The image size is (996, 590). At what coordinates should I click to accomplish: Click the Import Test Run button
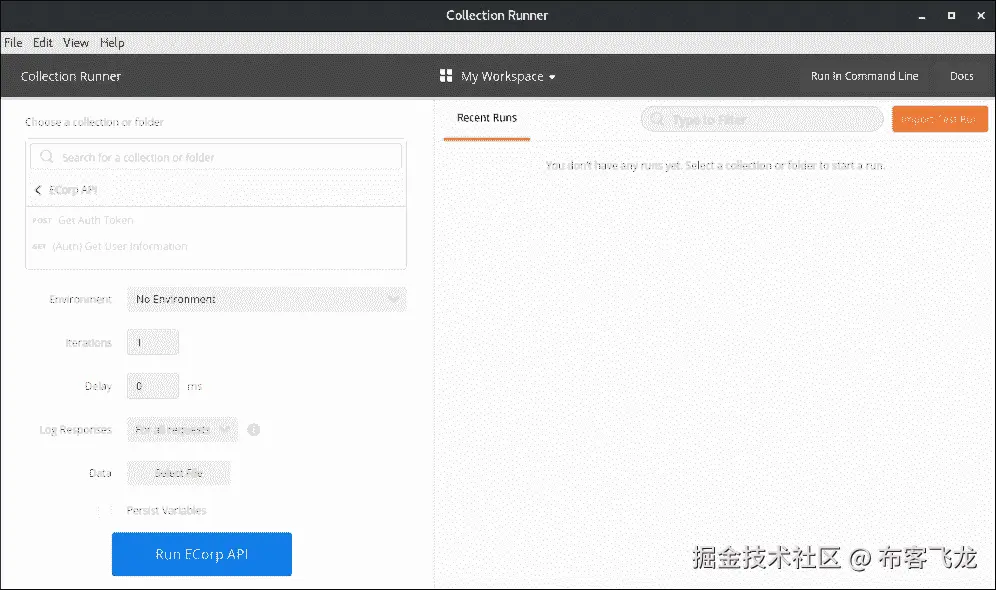pos(939,119)
